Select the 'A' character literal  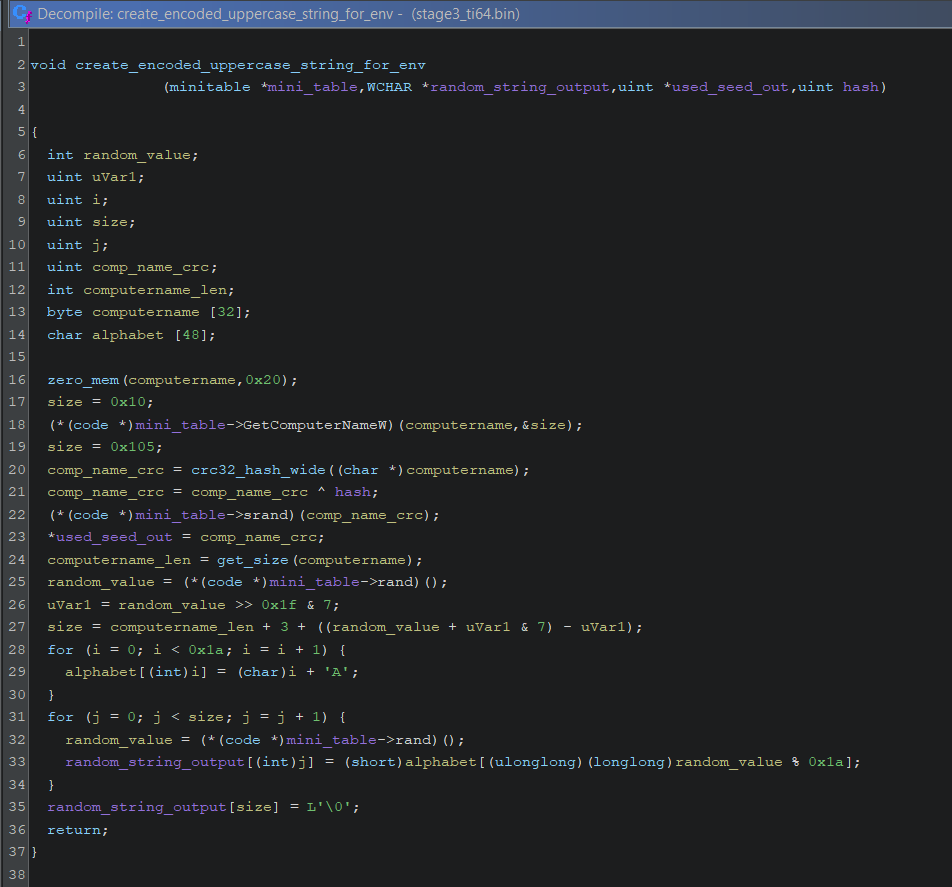[x=346, y=672]
